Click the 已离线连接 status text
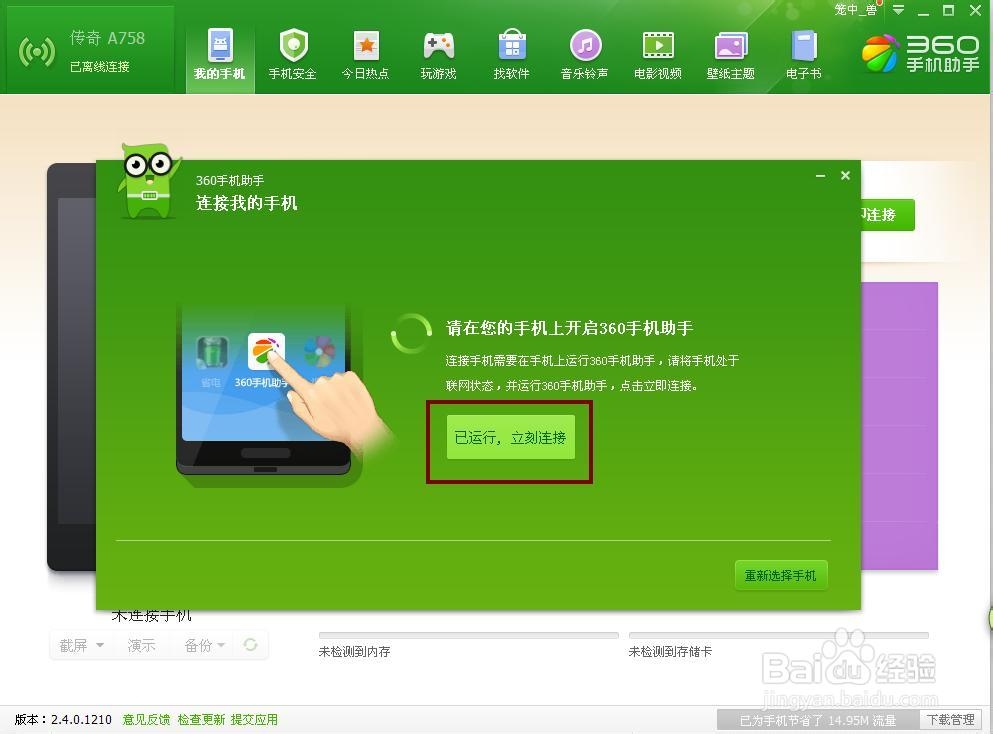This screenshot has height=734, width=993. click(99, 66)
